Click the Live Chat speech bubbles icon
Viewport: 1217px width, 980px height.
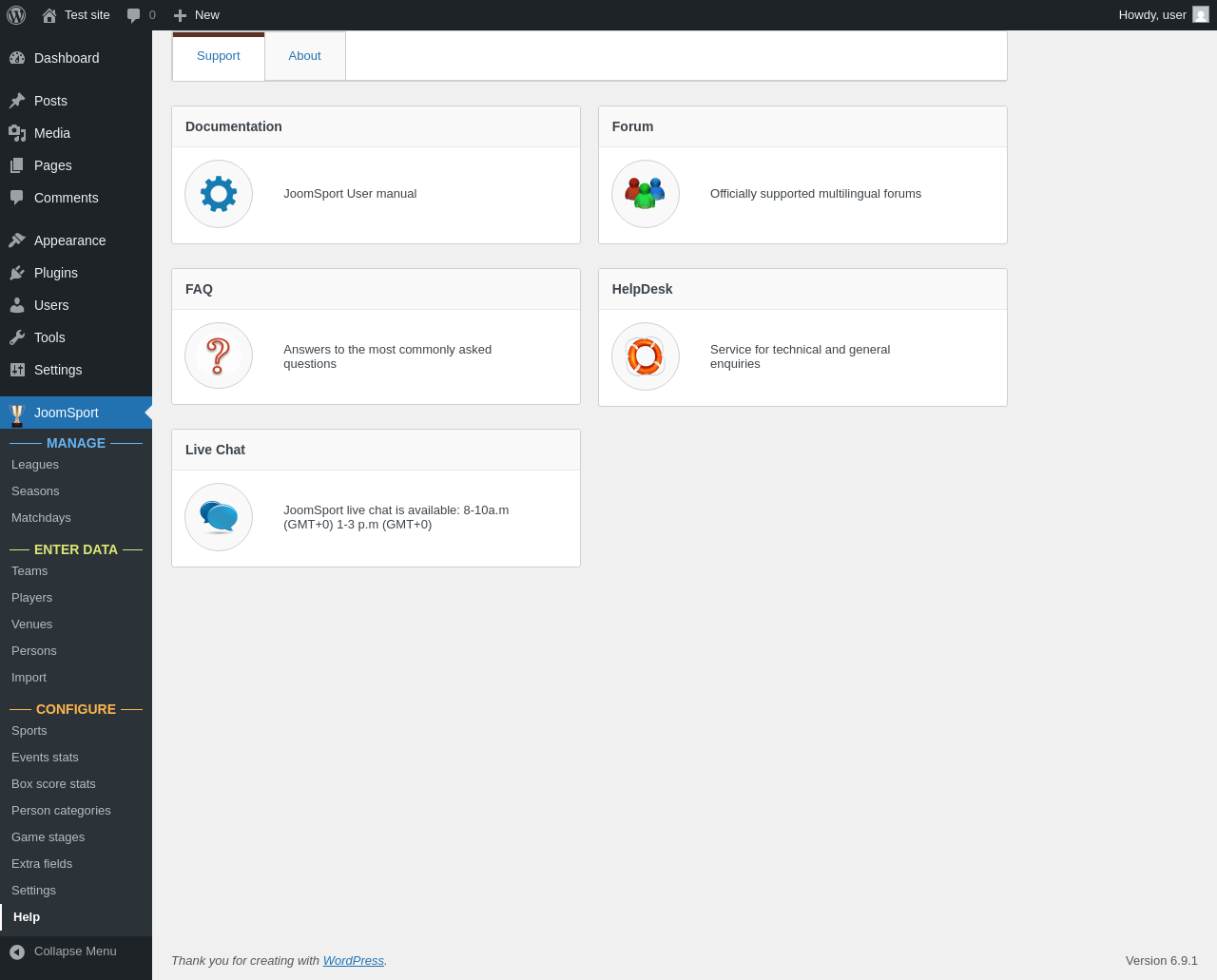pyautogui.click(x=219, y=517)
